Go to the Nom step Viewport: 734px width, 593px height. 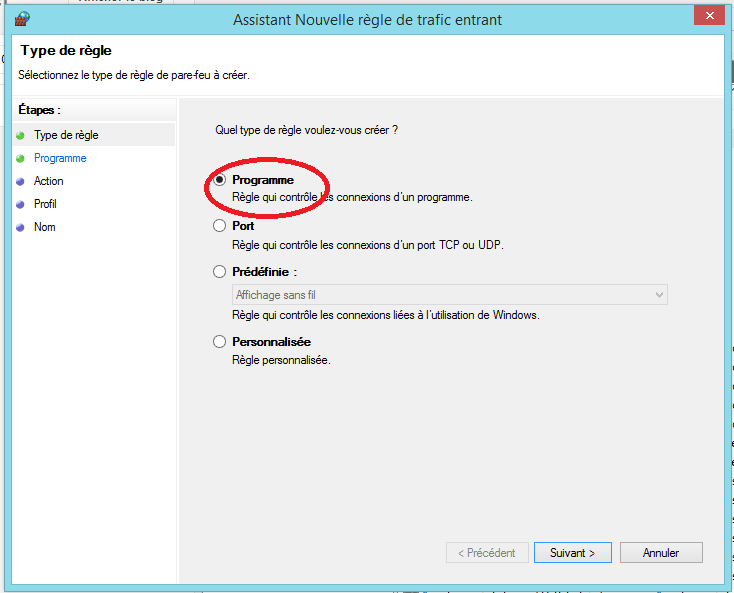pos(44,227)
